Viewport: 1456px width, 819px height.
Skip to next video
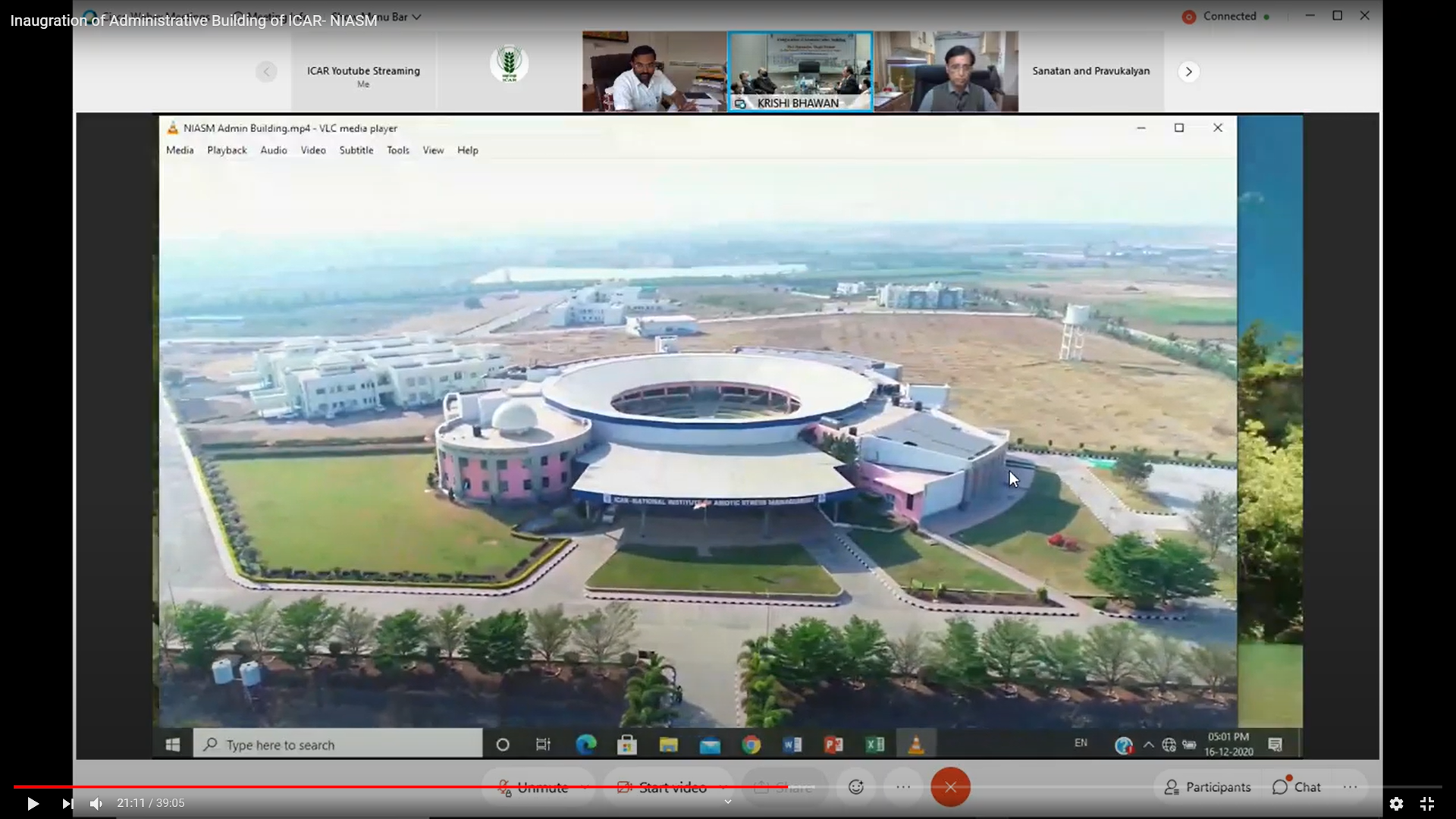[67, 803]
